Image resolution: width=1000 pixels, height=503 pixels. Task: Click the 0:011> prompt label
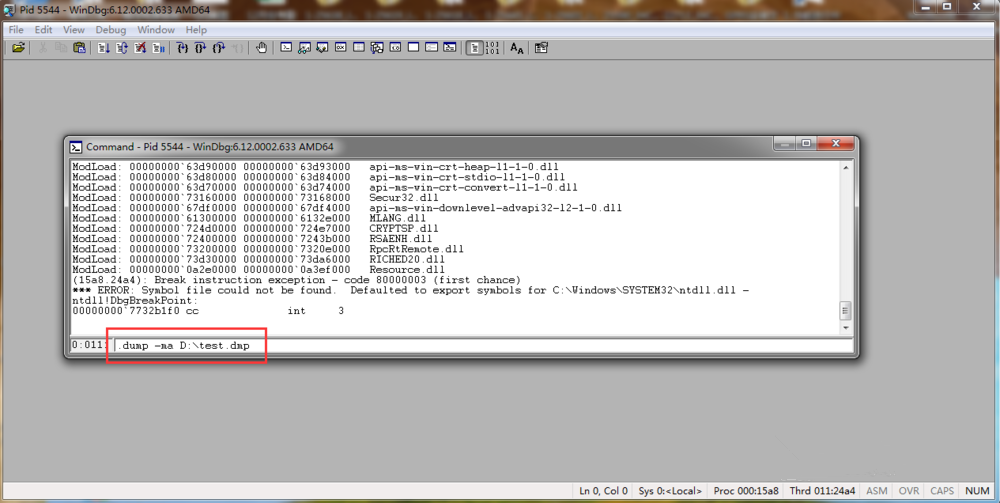coord(89,345)
